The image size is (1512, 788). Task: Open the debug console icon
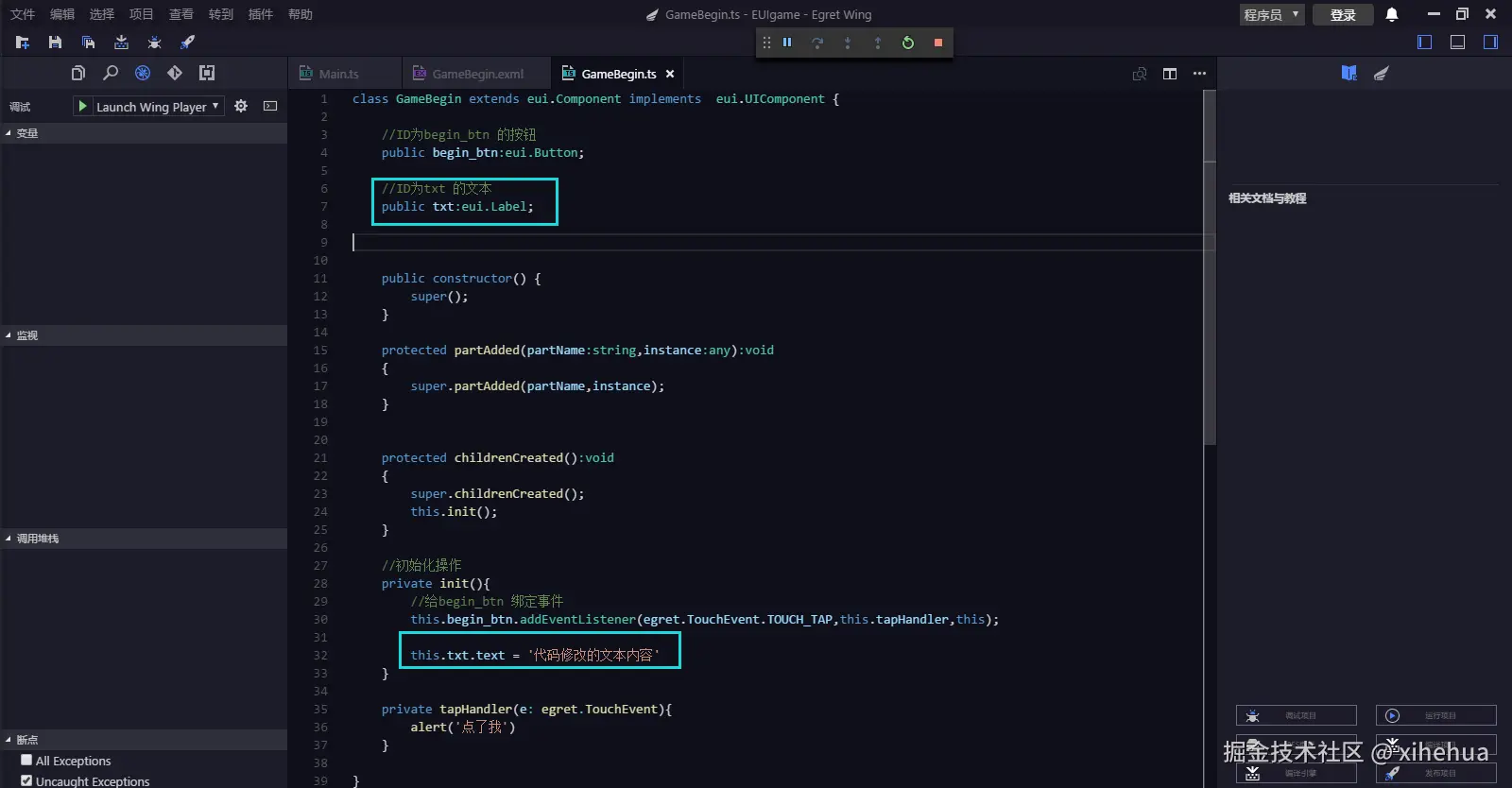[270, 107]
